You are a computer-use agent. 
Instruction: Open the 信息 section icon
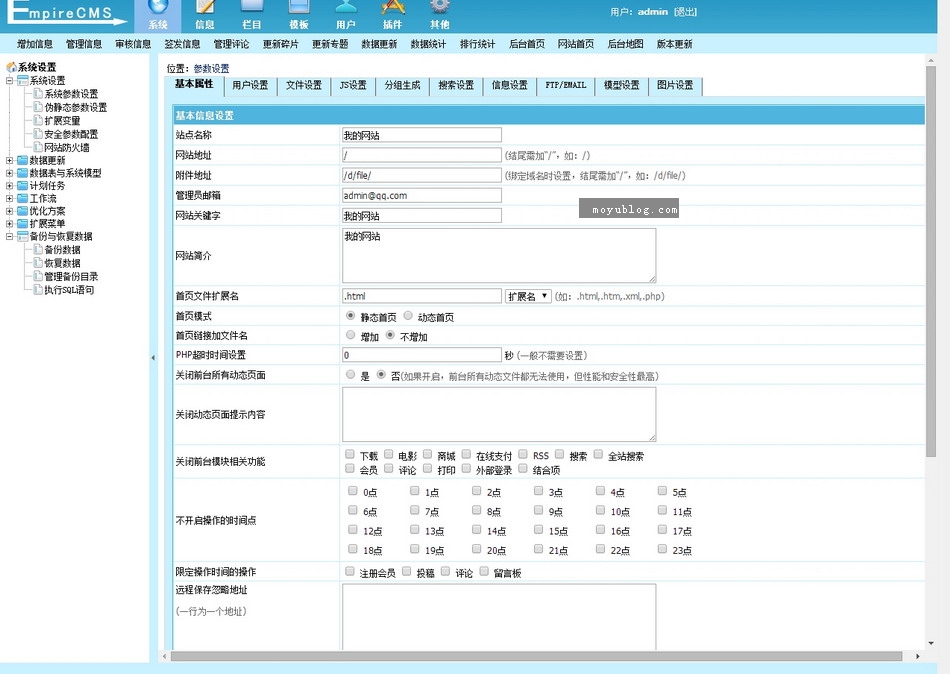(x=205, y=7)
